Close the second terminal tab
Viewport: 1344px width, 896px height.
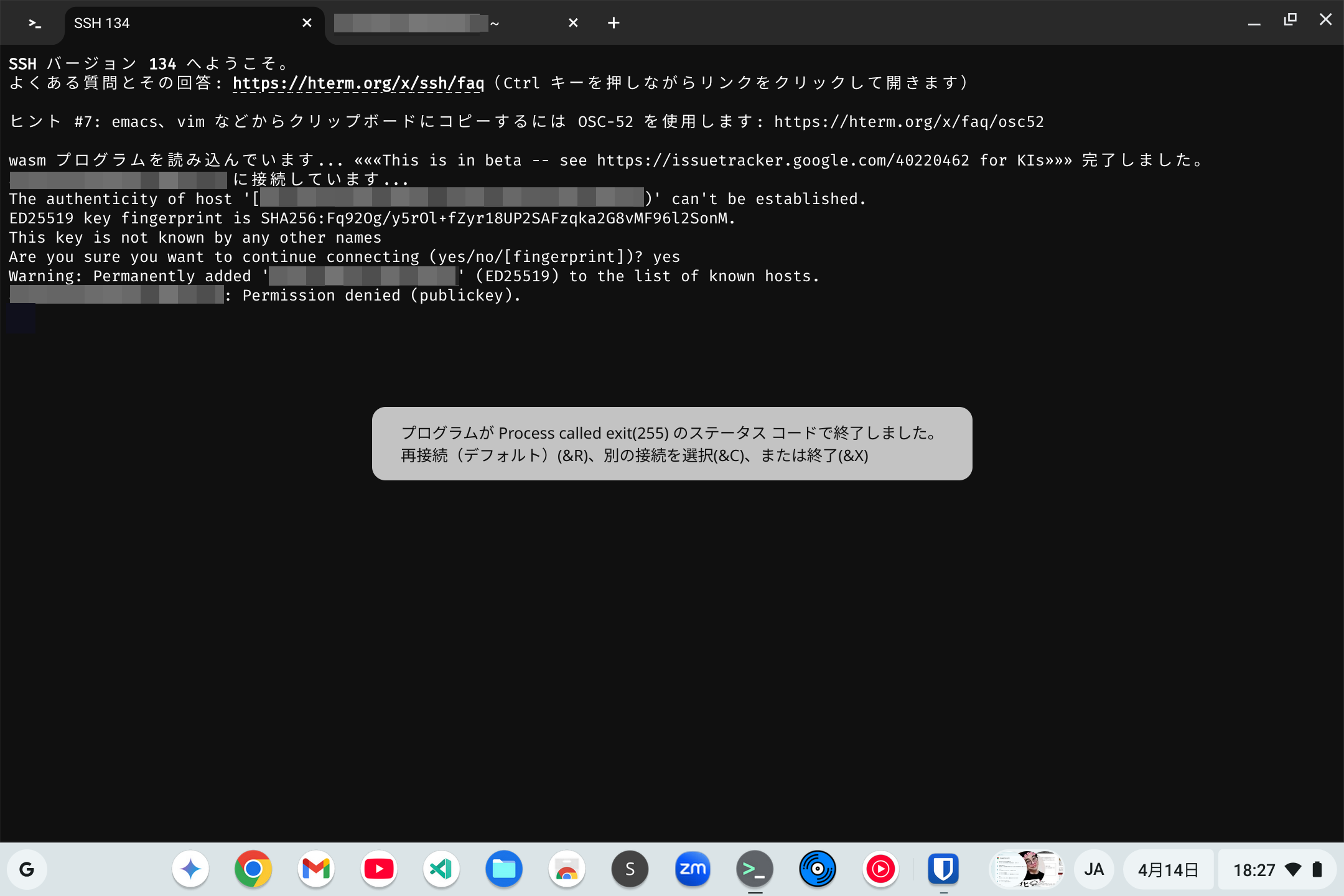[573, 23]
